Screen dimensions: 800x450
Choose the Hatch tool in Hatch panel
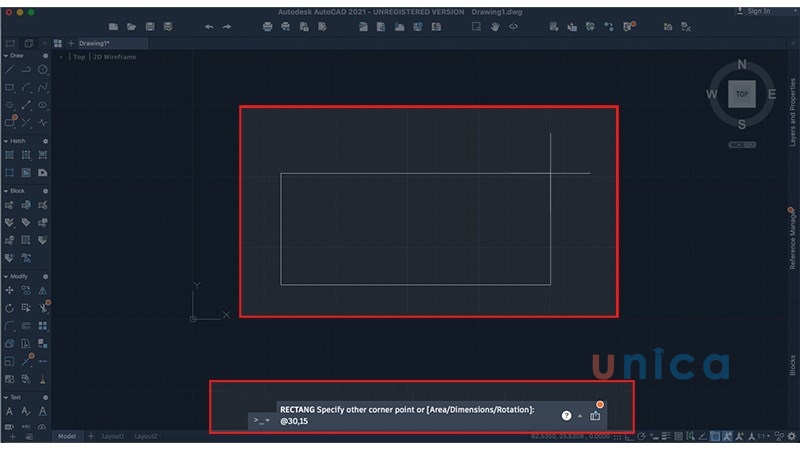(x=10, y=155)
